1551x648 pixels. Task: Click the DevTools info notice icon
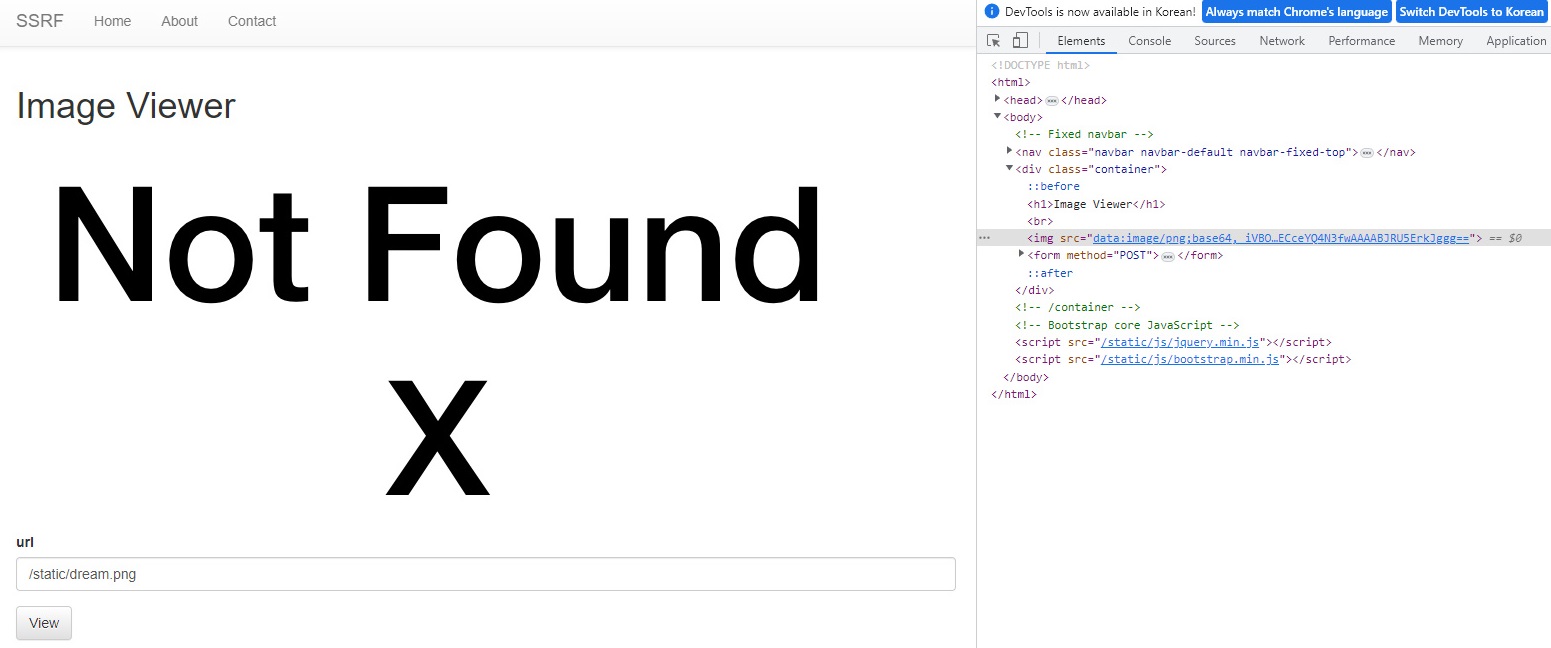point(992,12)
